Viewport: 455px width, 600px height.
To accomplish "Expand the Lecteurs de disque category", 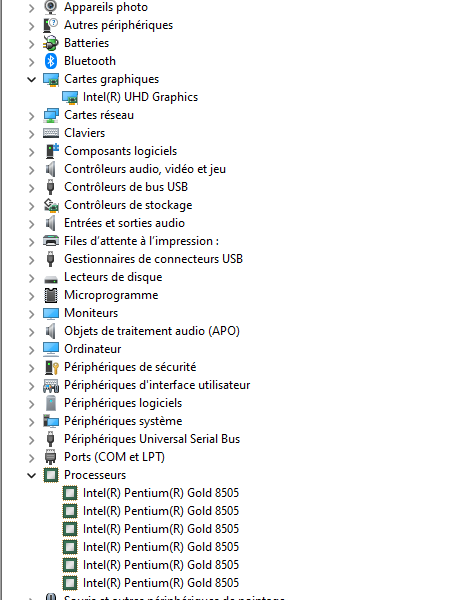I will tap(31, 277).
